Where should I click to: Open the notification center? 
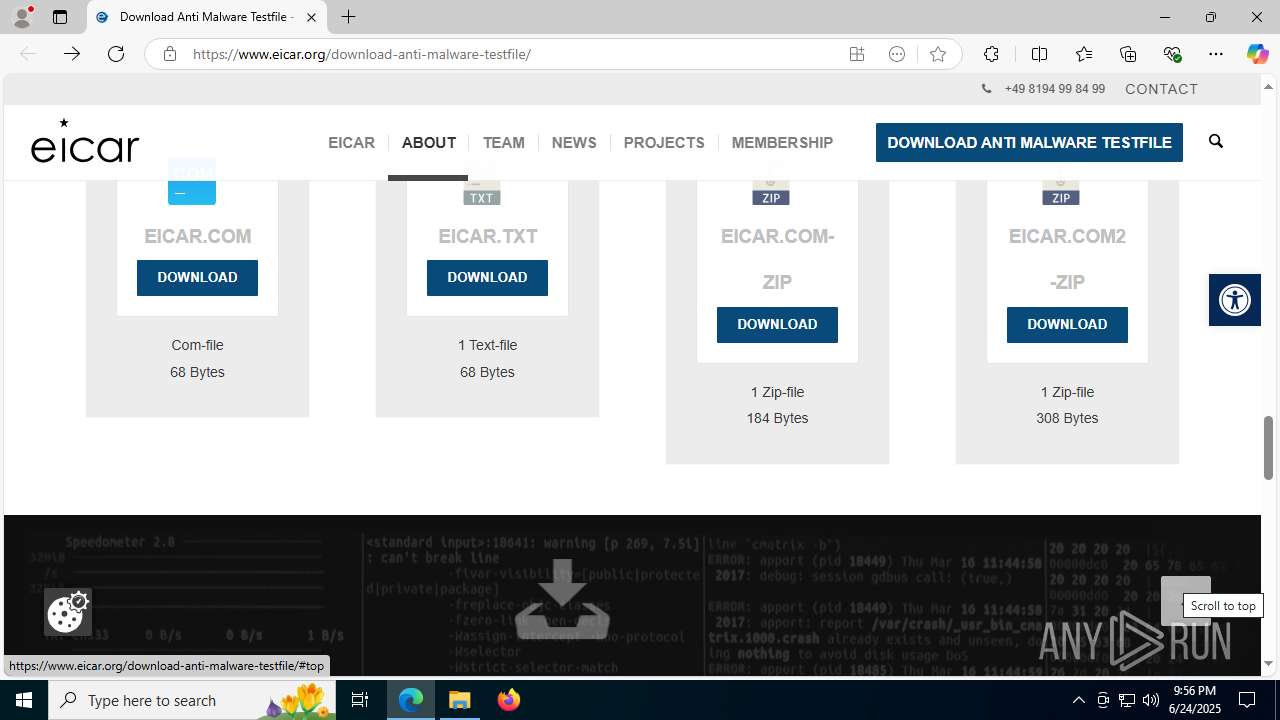coord(1247,700)
